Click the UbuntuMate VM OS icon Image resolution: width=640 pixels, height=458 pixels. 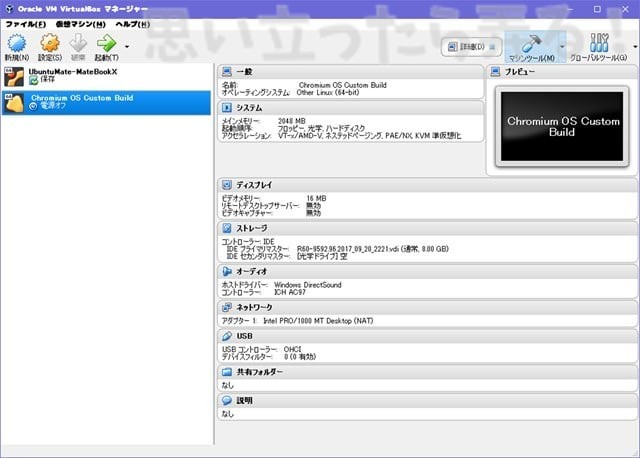(14, 76)
